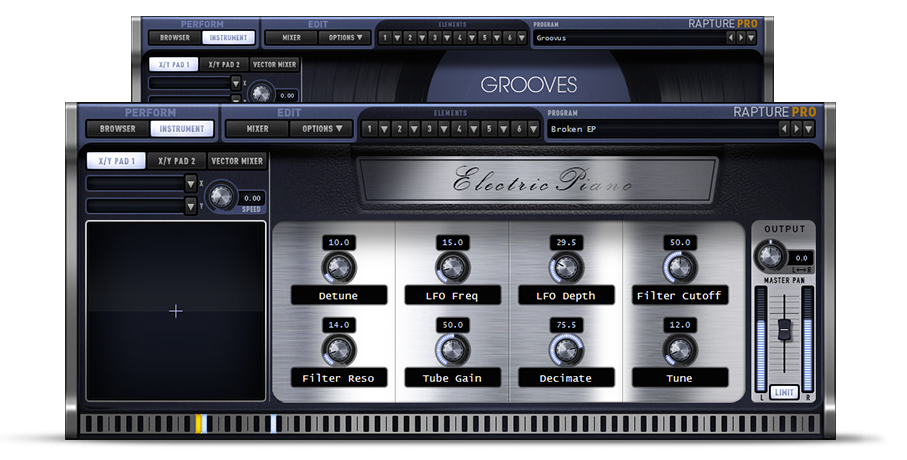Open MIXER in the Grooves window
This screenshot has width=907, height=460.
tap(292, 38)
